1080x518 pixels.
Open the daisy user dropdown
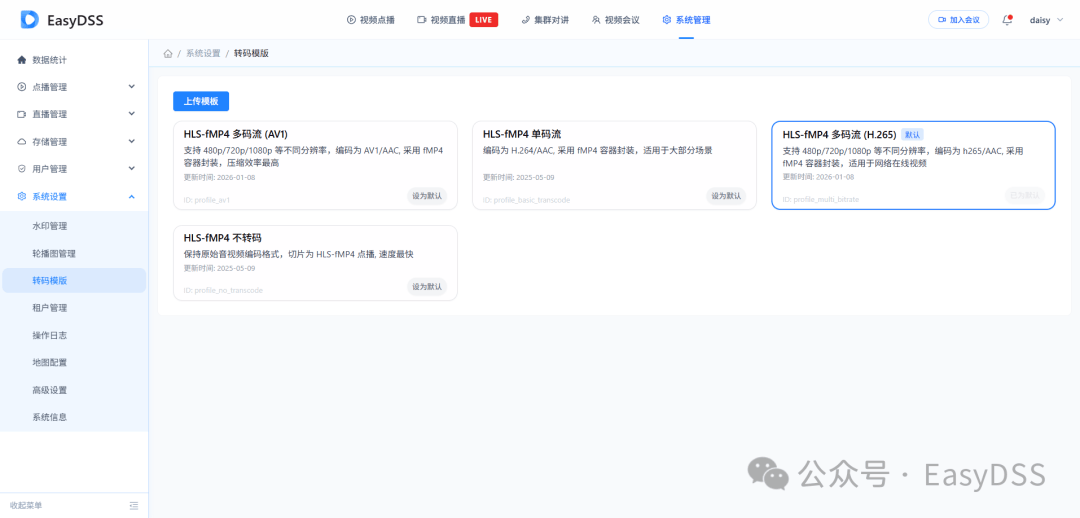1047,20
